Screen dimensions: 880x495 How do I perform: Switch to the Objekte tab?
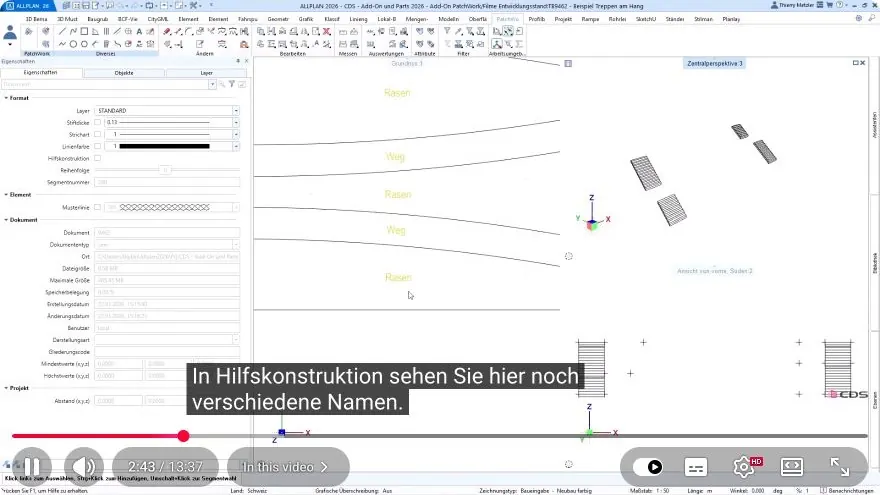[x=124, y=73]
